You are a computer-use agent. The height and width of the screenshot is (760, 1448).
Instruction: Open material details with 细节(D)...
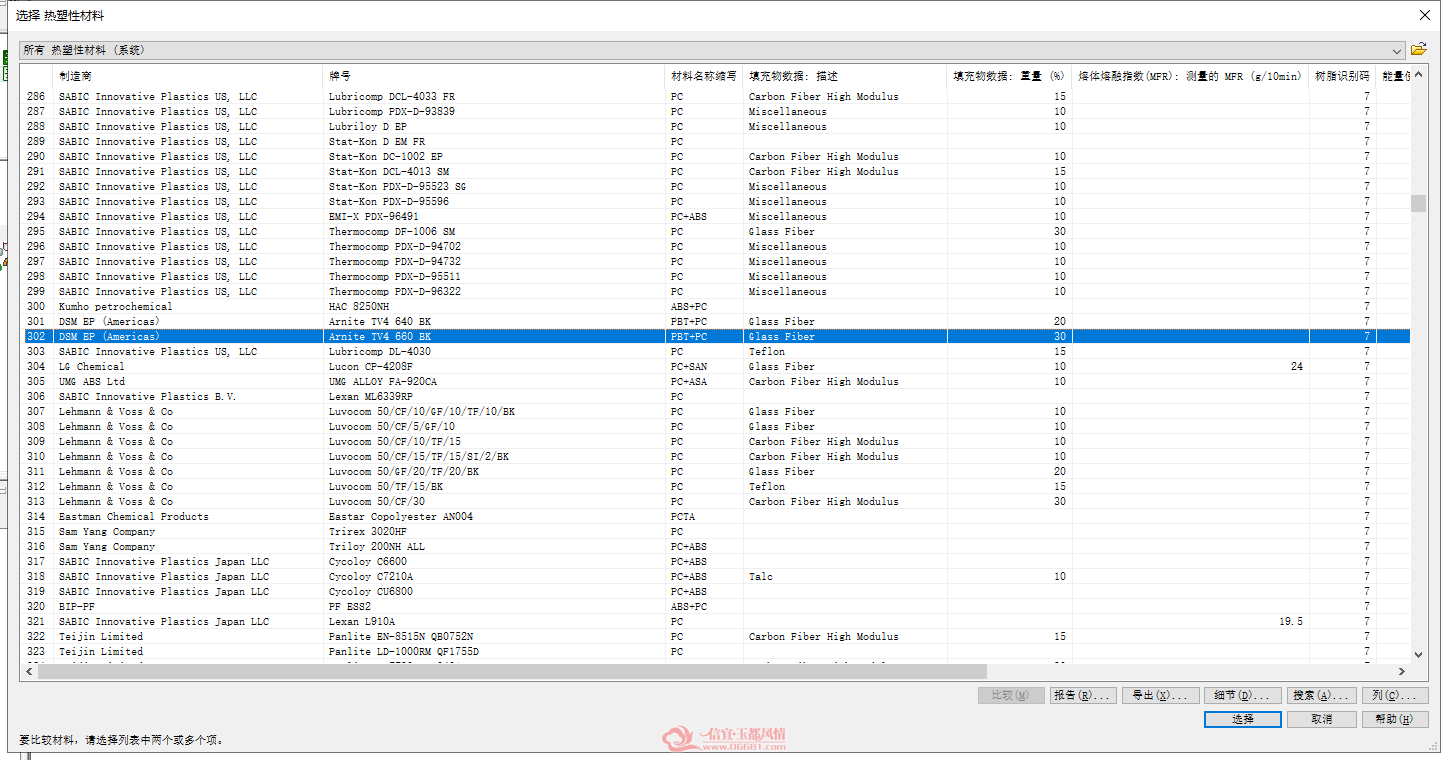(x=1241, y=695)
